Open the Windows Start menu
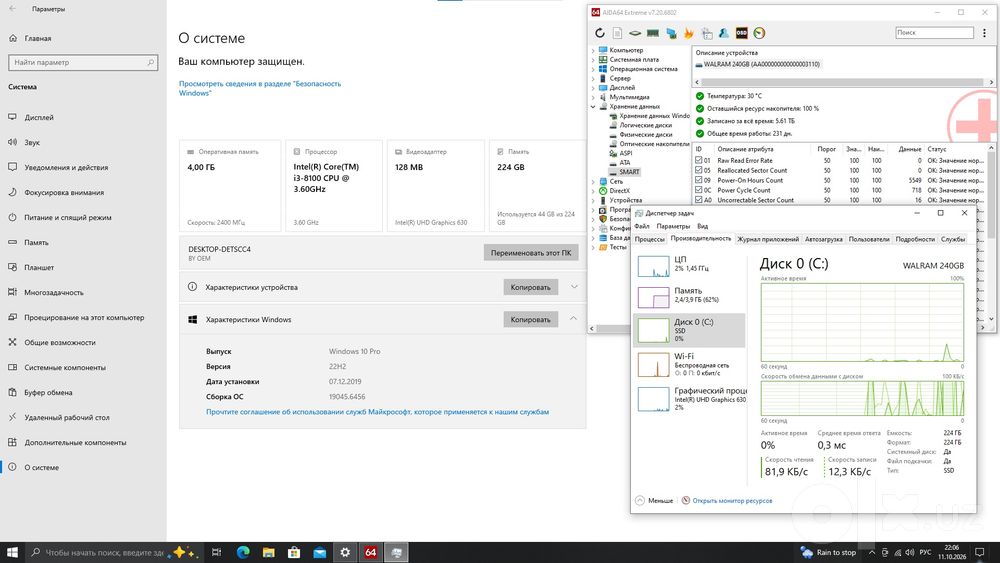This screenshot has width=1000, height=563. (12, 552)
